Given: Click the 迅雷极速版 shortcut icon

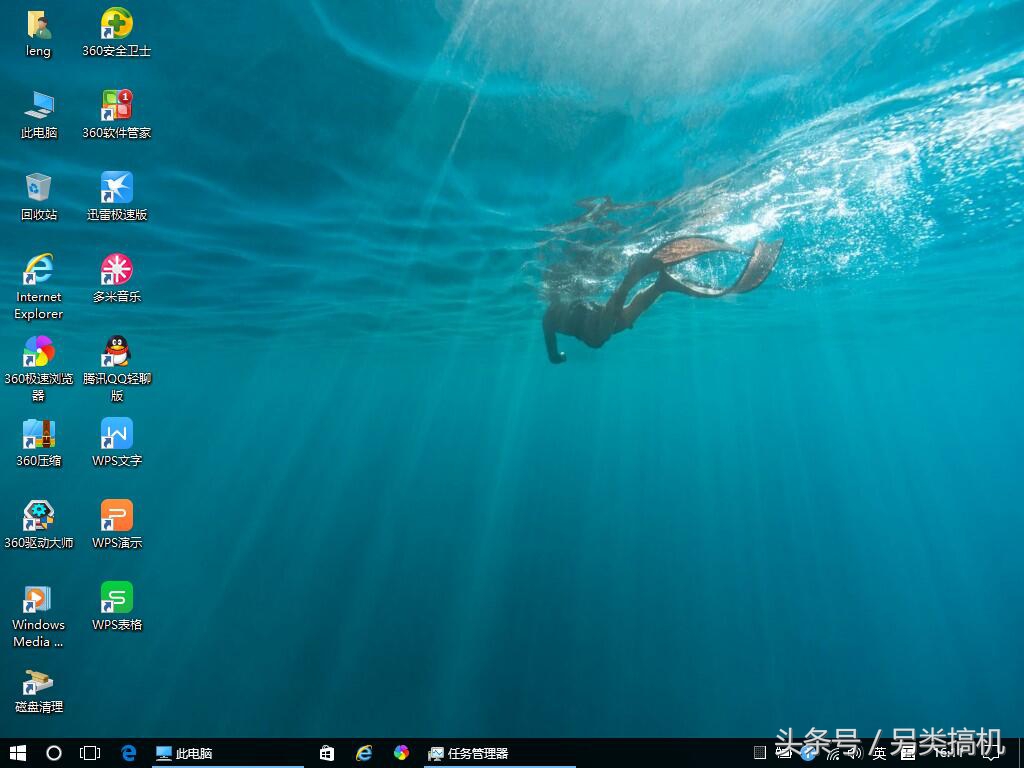Looking at the screenshot, I should point(117,188).
